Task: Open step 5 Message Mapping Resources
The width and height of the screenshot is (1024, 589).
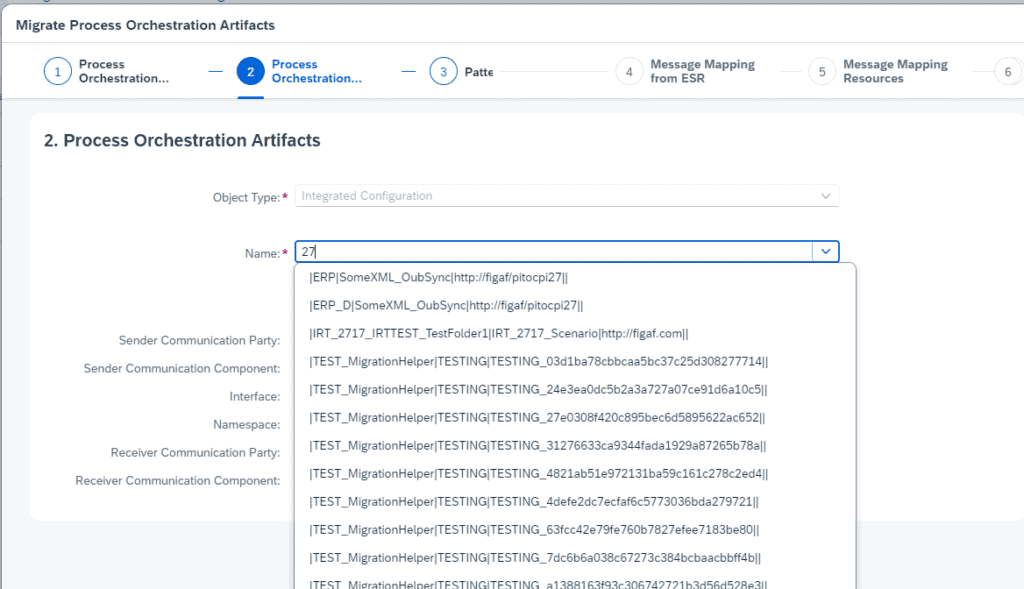Action: 895,71
